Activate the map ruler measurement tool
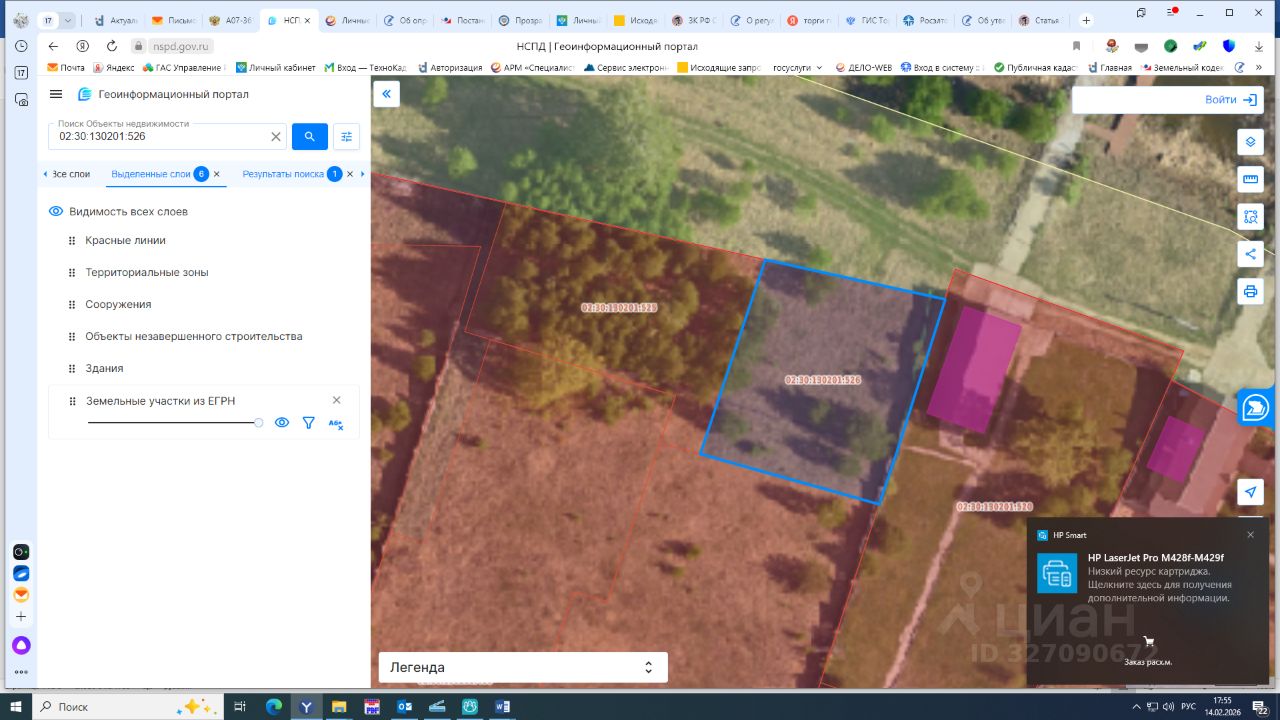 [x=1250, y=179]
